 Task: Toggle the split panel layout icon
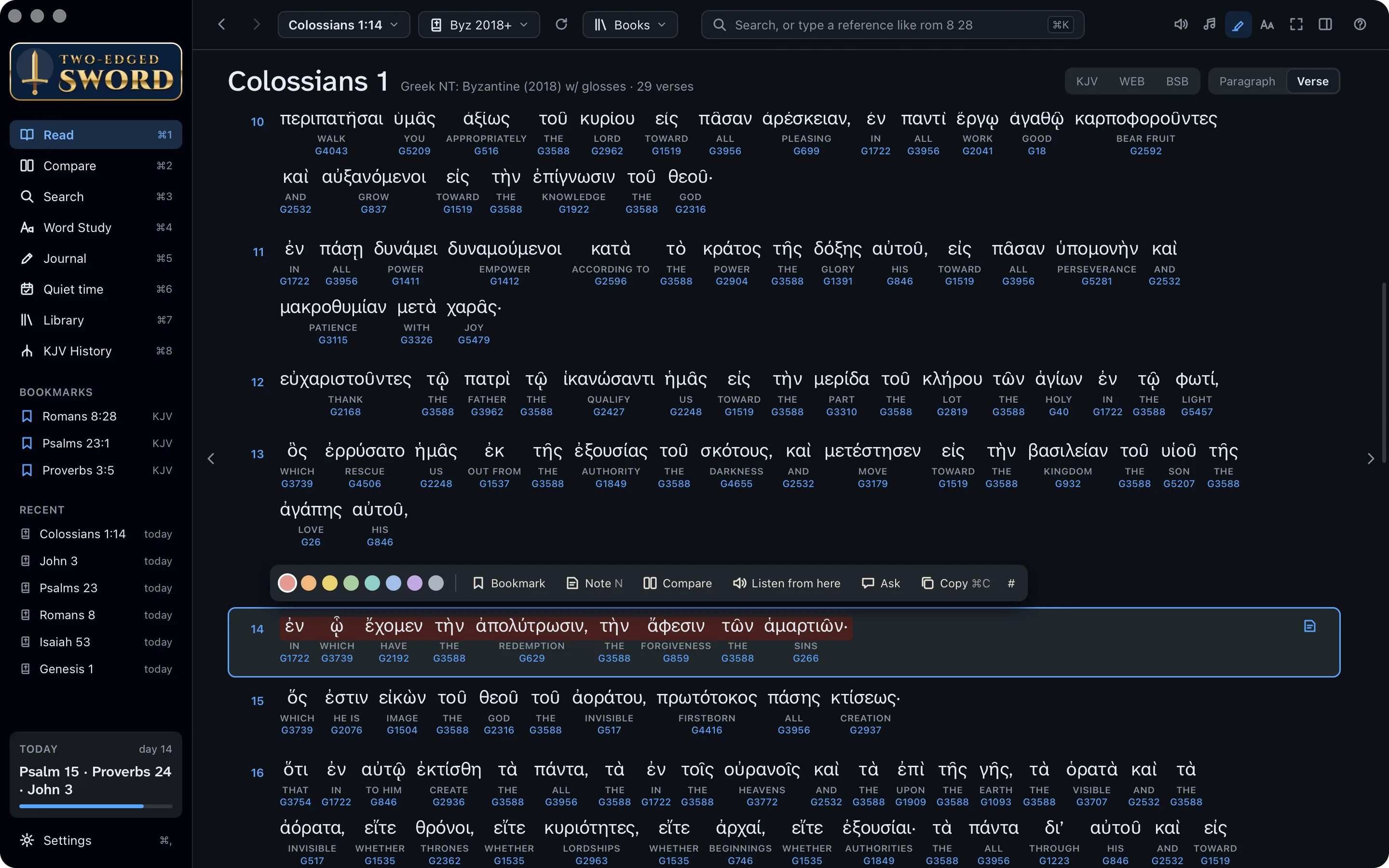(1325, 25)
